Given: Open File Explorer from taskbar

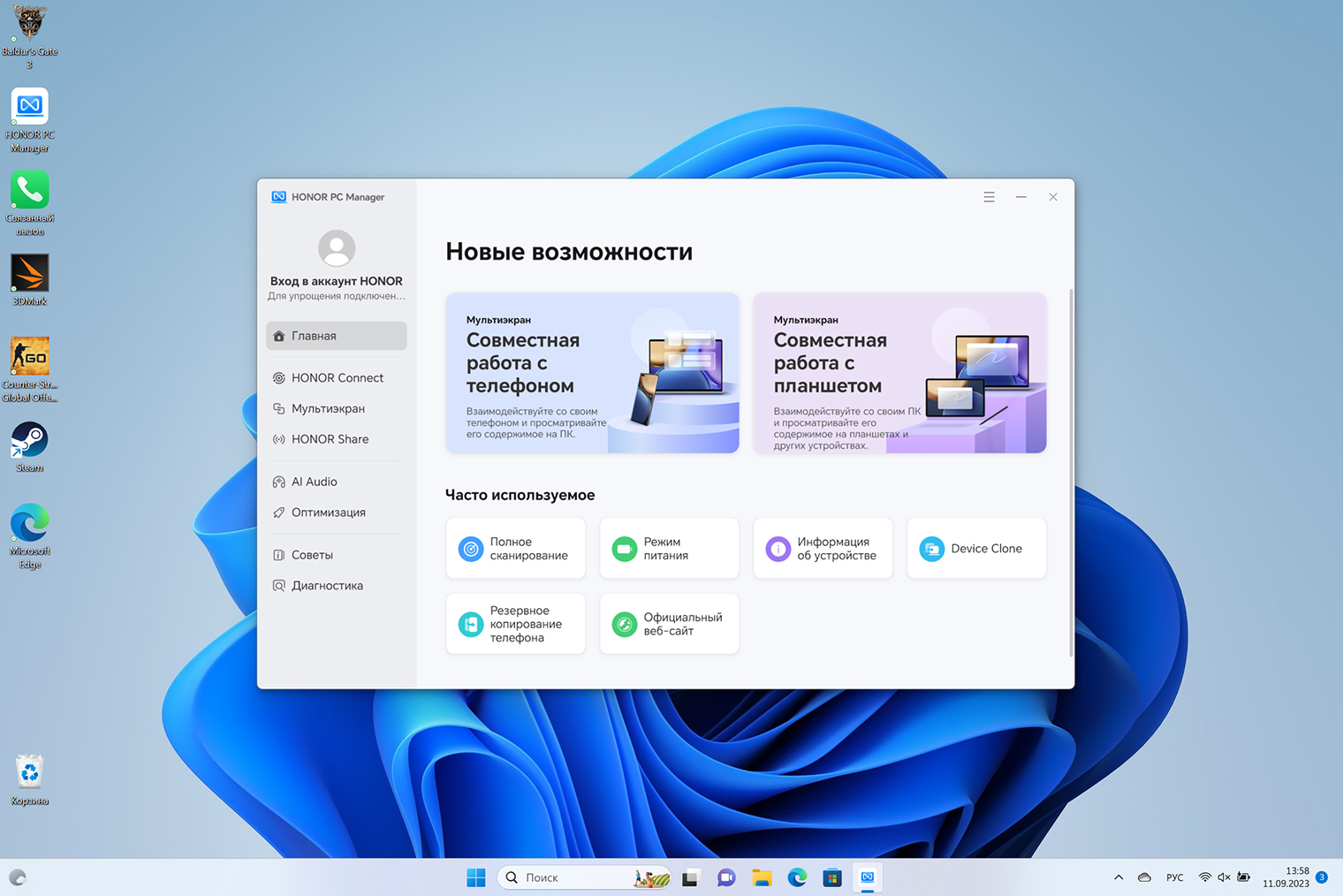Looking at the screenshot, I should click(x=762, y=877).
